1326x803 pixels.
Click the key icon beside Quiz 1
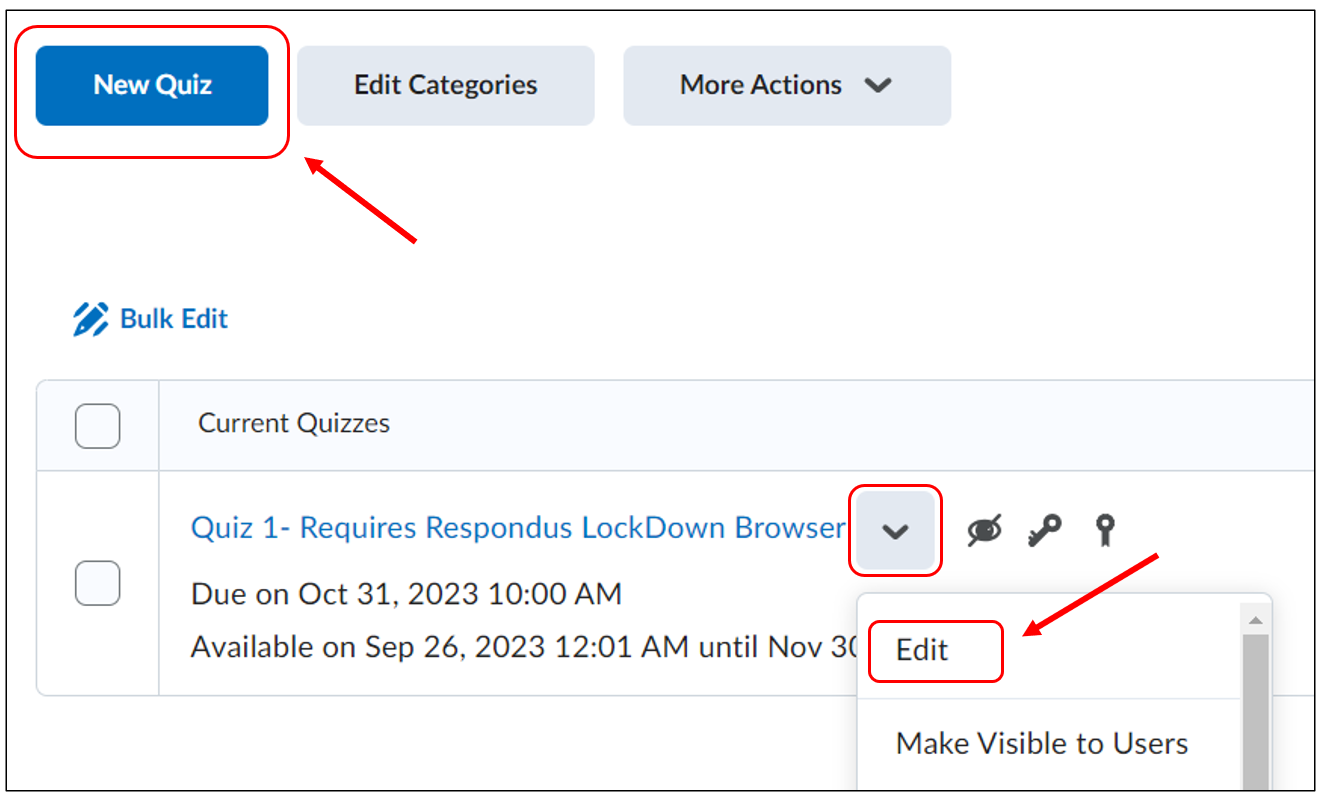(x=1045, y=530)
